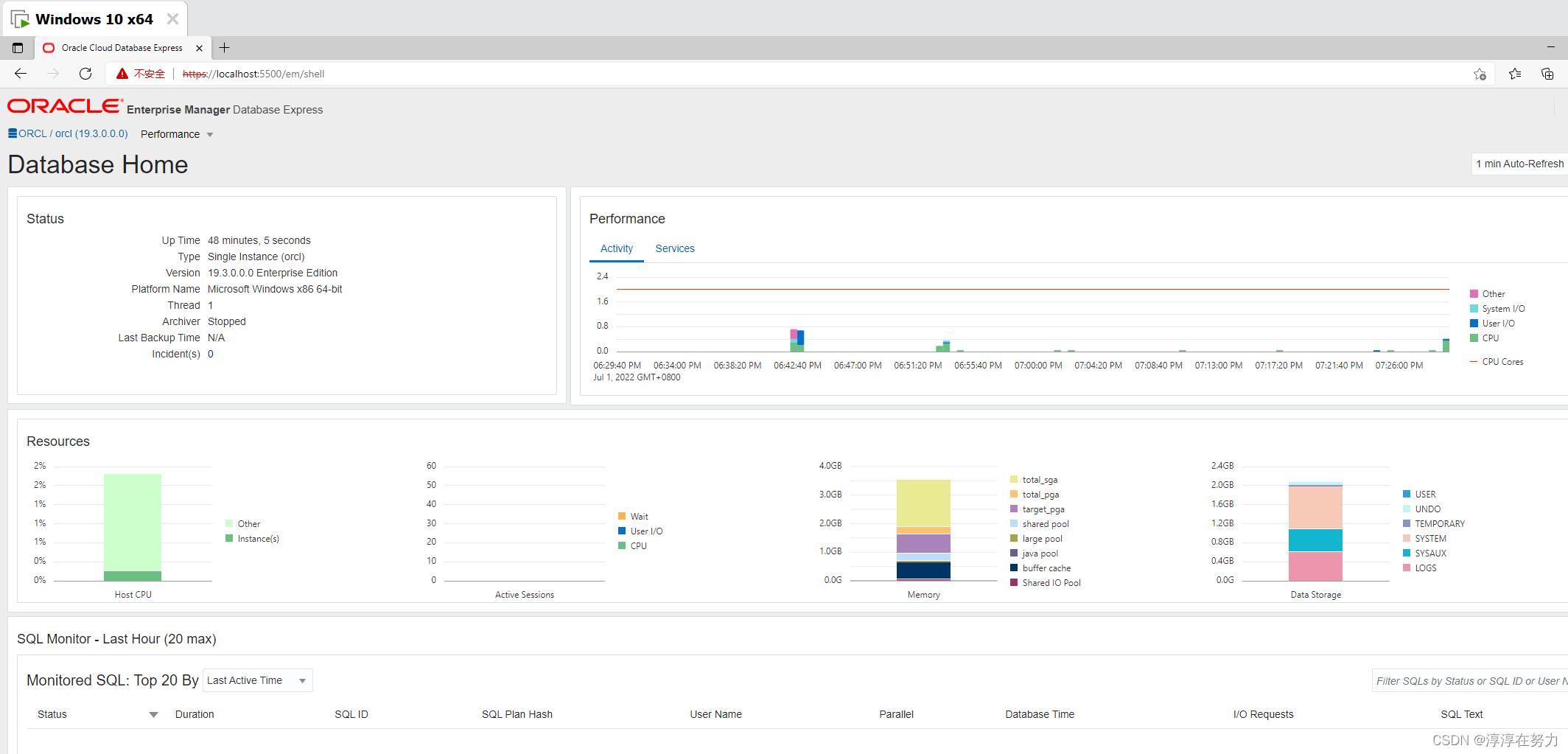Focus the Filter SQLs search field
This screenshot has width=1568, height=754.
click(1469, 681)
